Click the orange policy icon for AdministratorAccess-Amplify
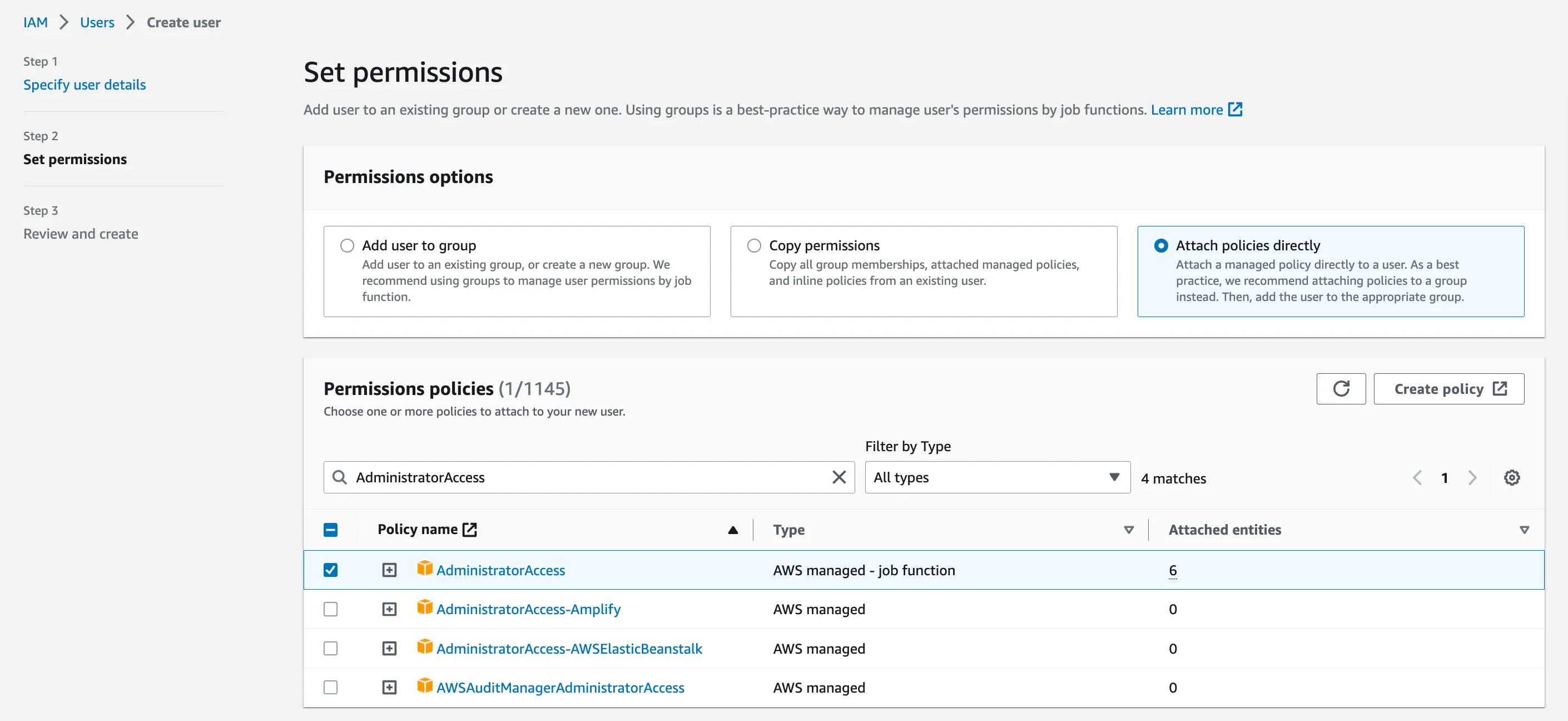1568x721 pixels. [424, 607]
